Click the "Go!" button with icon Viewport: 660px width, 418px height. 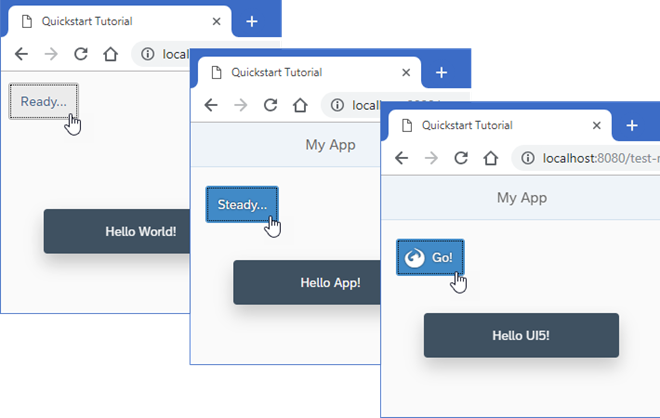[430, 257]
